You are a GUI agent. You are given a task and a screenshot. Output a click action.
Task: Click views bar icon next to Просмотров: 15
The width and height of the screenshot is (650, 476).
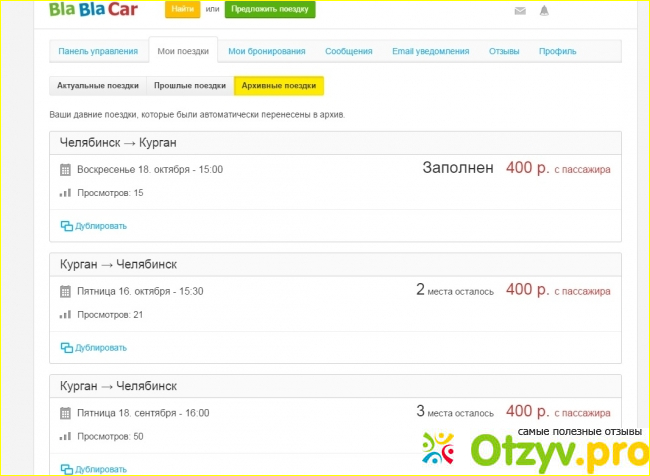click(66, 193)
